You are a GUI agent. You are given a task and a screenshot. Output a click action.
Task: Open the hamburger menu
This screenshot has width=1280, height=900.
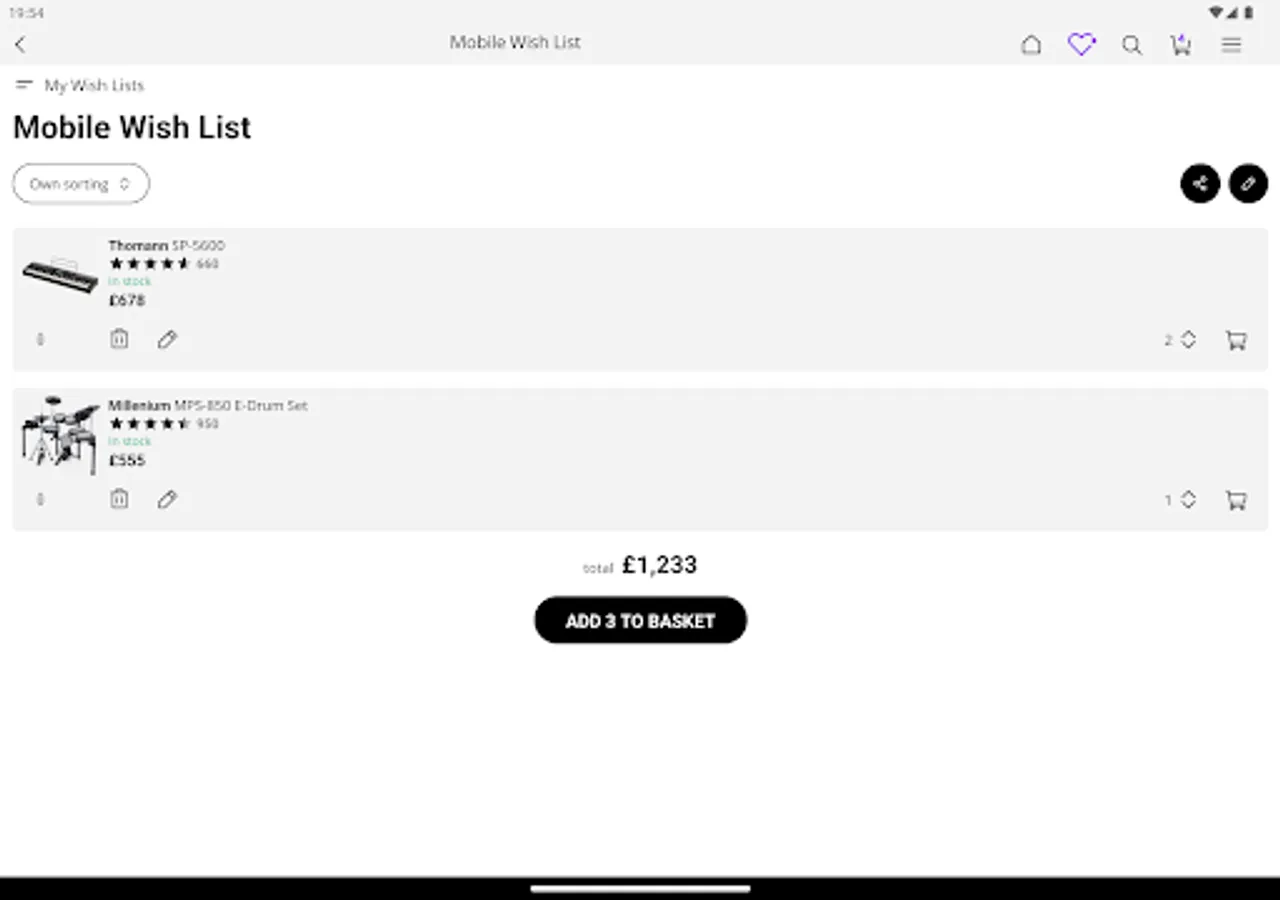[x=1231, y=45]
